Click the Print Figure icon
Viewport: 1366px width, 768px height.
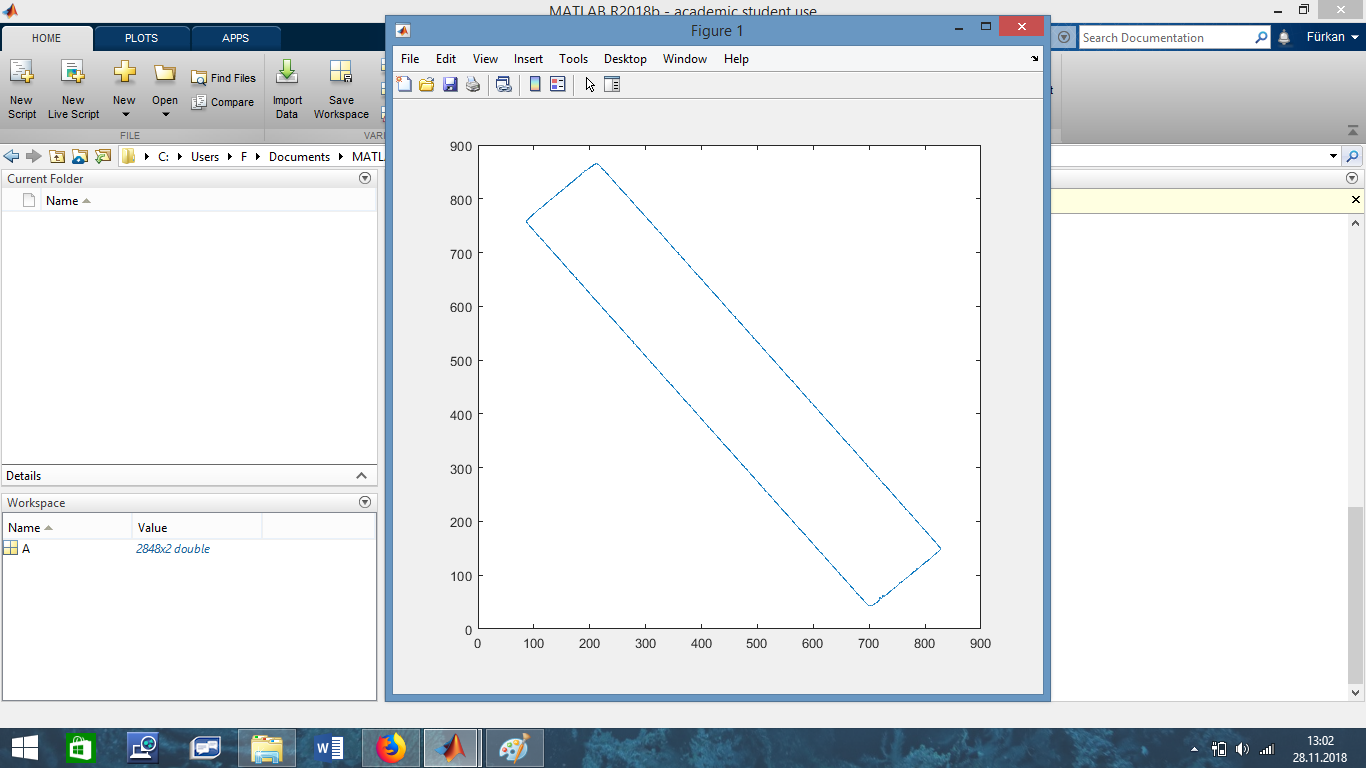[473, 85]
